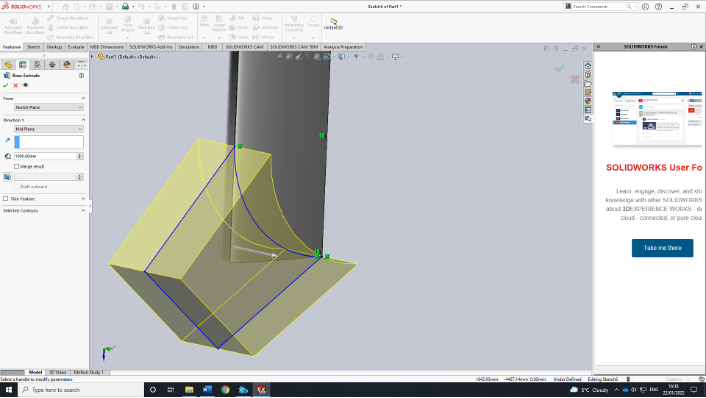
Task: Switch to the Markup ribbon tab
Action: point(54,47)
